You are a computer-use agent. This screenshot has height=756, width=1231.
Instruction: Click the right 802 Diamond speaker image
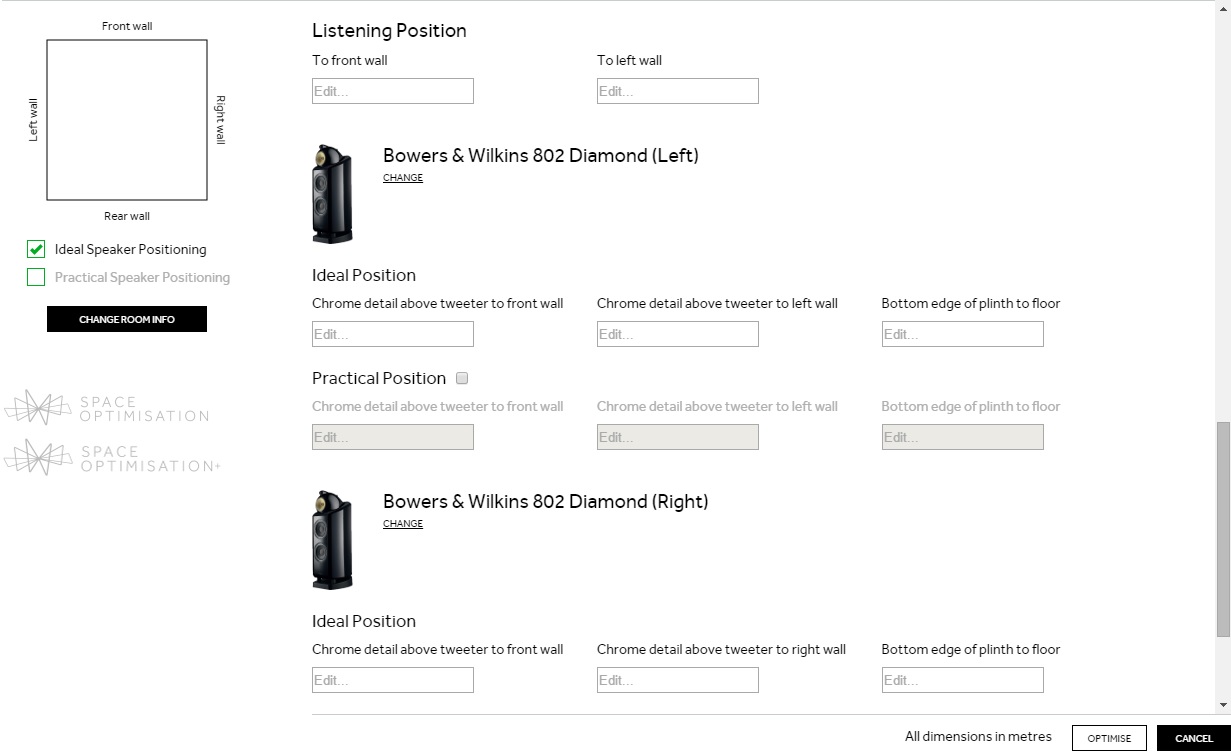pos(332,540)
